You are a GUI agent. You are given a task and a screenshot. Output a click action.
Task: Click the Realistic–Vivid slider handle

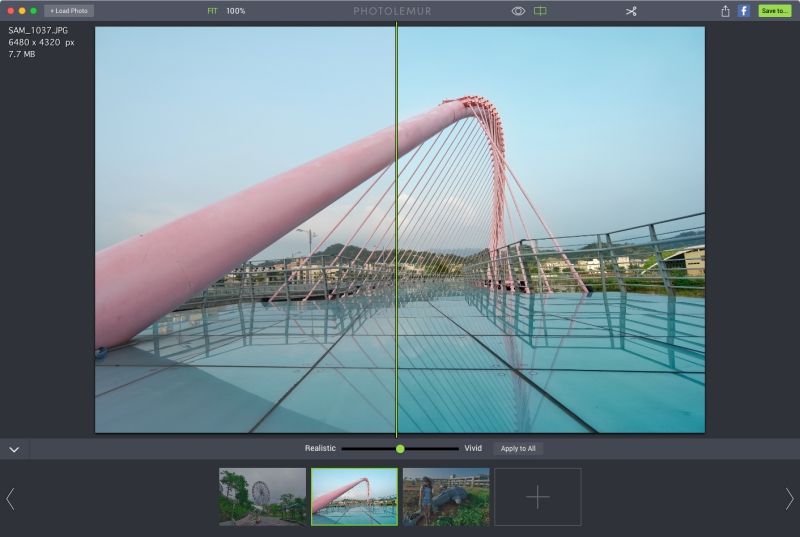[x=400, y=449]
